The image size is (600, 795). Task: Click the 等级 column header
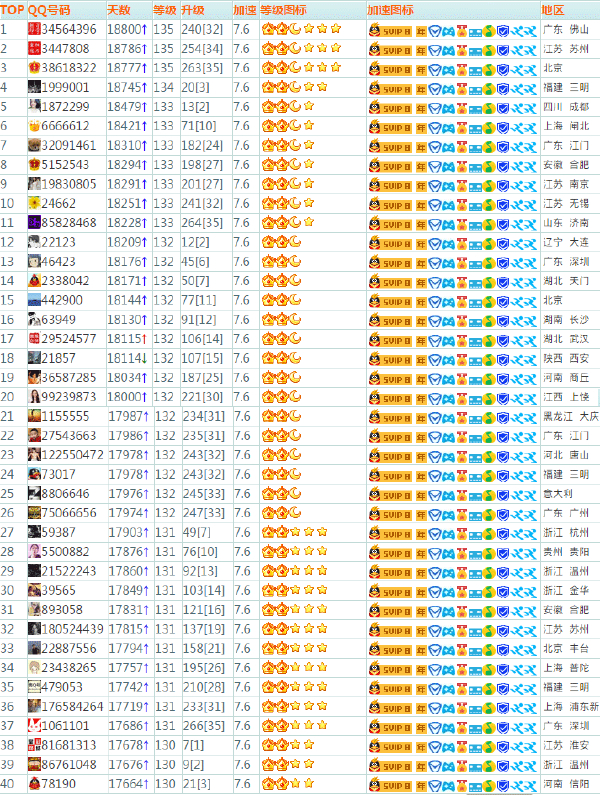pyautogui.click(x=164, y=9)
